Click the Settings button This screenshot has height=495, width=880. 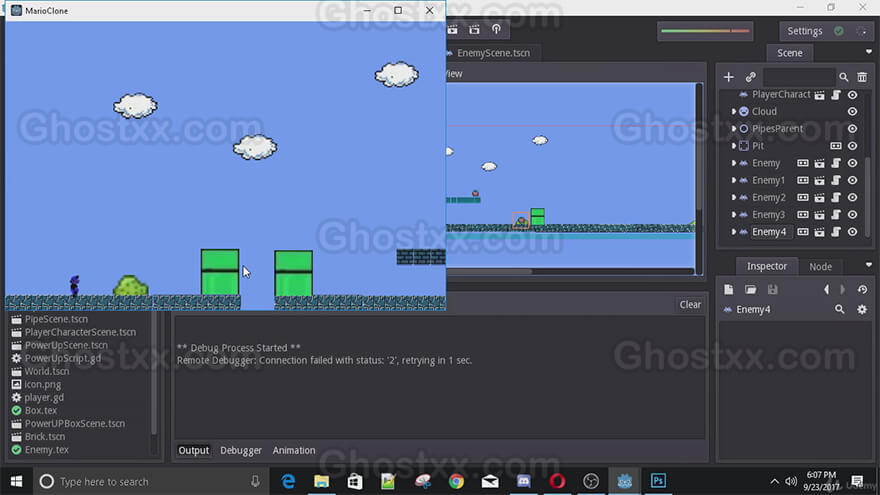pos(804,31)
